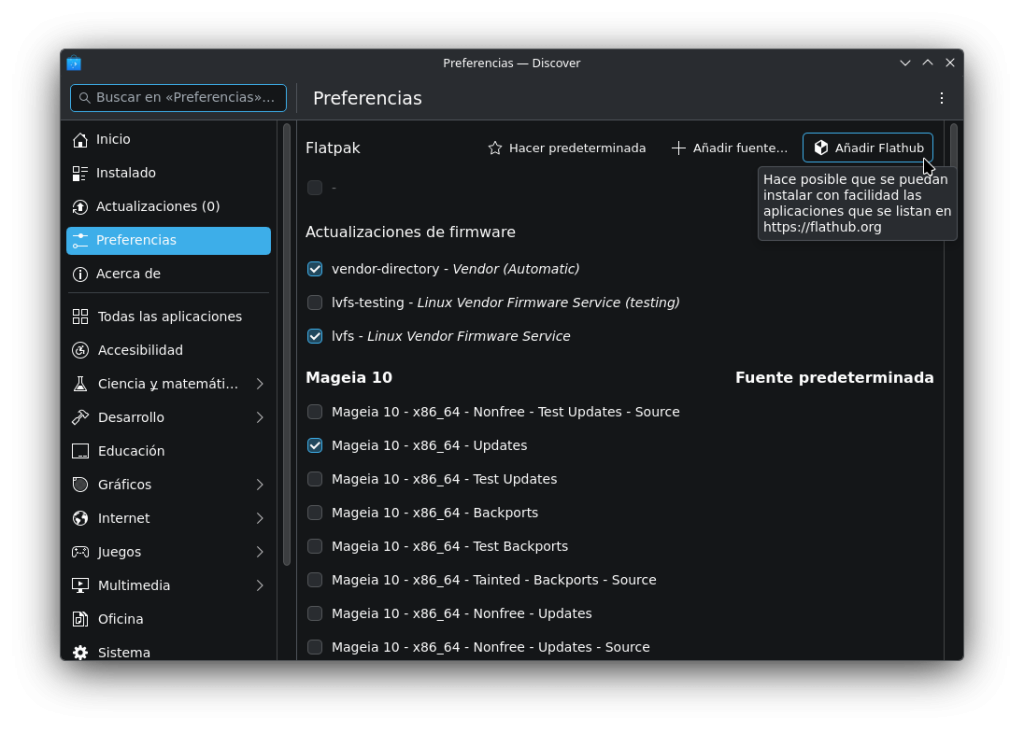Open Inicio in the sidebar
1024x732 pixels.
(168, 140)
